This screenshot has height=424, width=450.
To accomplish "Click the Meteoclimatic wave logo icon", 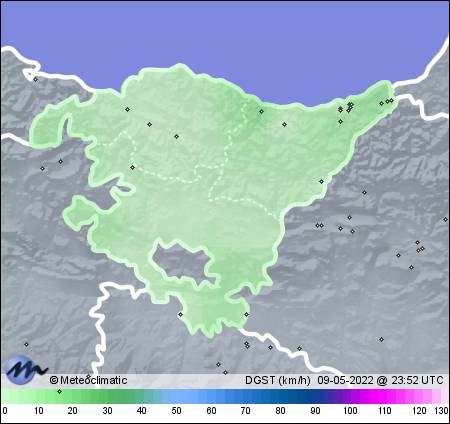I will pyautogui.click(x=26, y=369).
